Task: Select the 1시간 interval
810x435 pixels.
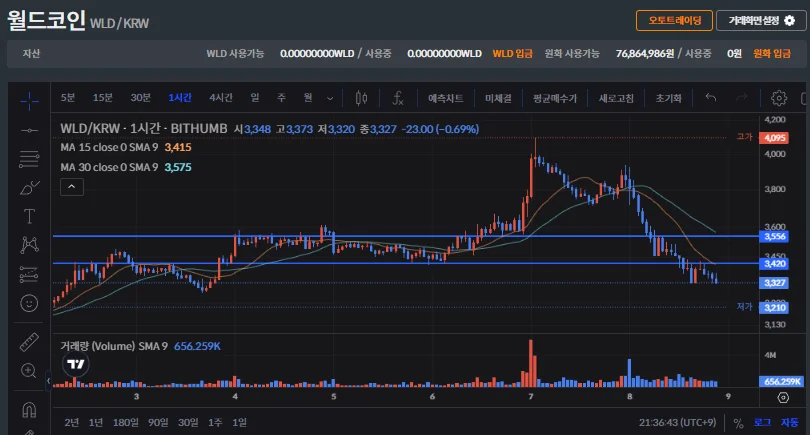Action: click(x=180, y=98)
